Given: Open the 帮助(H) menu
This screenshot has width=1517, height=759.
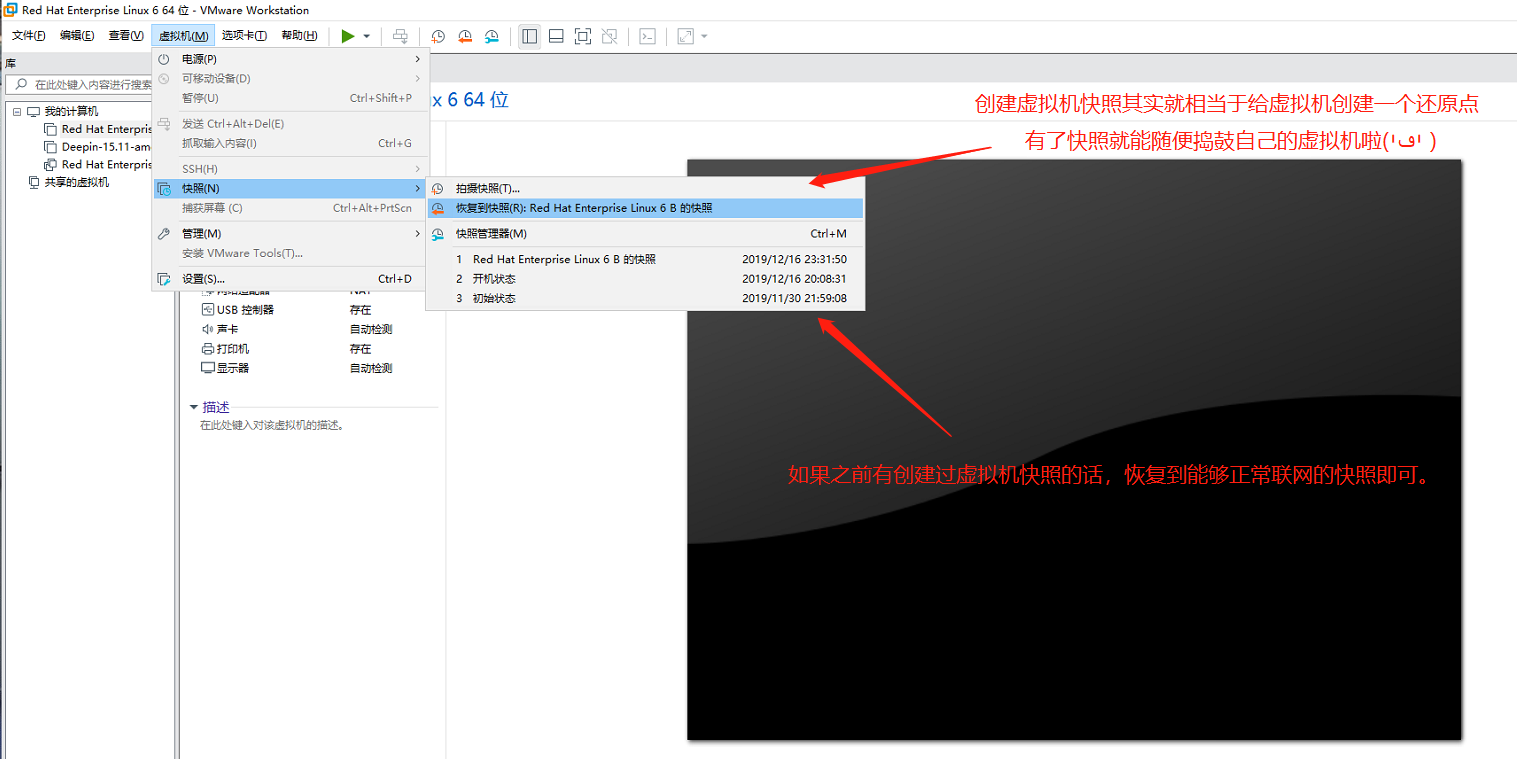Looking at the screenshot, I should (x=299, y=36).
